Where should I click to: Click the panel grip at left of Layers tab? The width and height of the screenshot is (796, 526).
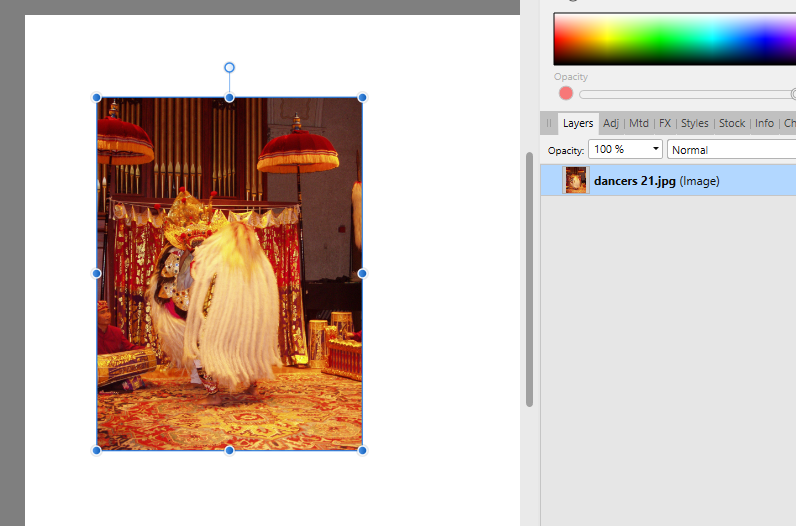[x=549, y=123]
